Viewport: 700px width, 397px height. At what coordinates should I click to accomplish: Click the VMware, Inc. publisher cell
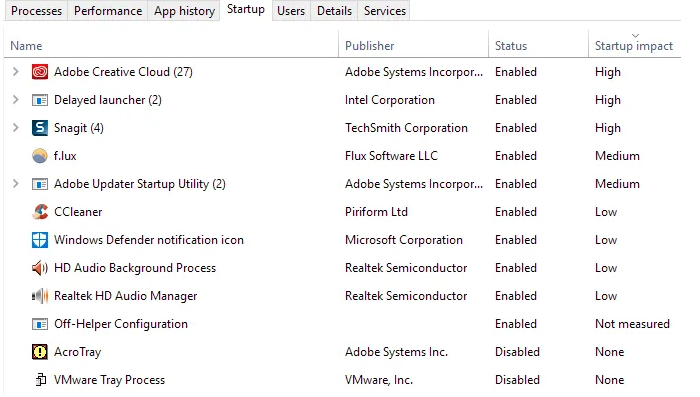(379, 380)
